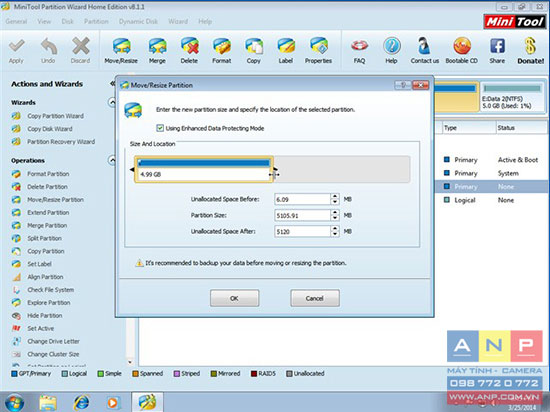Select Merge Partition in Operations
Viewport: 550px width, 412px height.
click(x=47, y=225)
